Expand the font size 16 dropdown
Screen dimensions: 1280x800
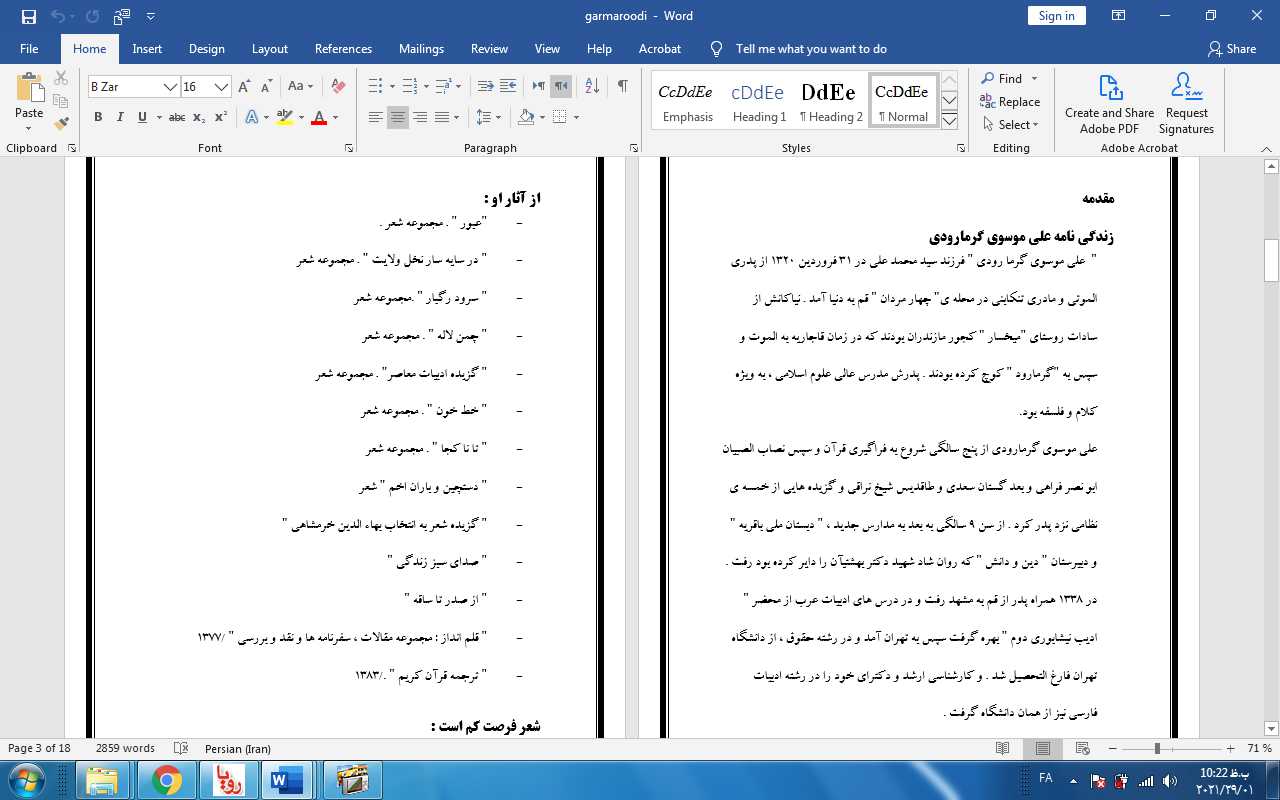click(222, 87)
